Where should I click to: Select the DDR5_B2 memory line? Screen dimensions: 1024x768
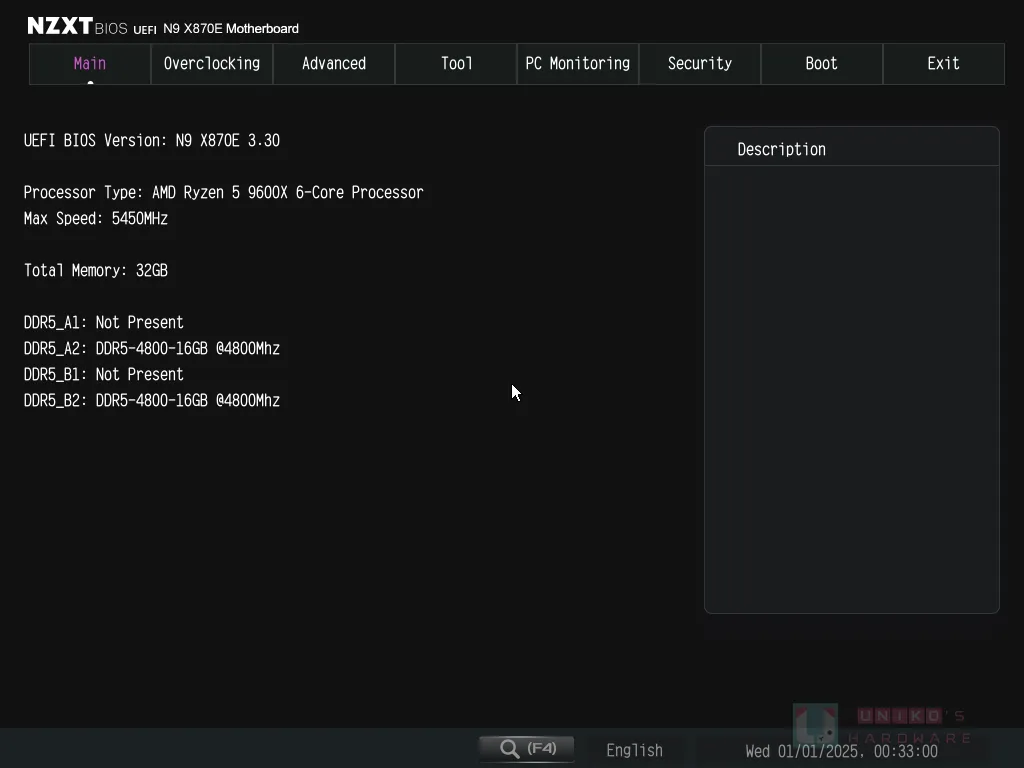click(x=152, y=400)
